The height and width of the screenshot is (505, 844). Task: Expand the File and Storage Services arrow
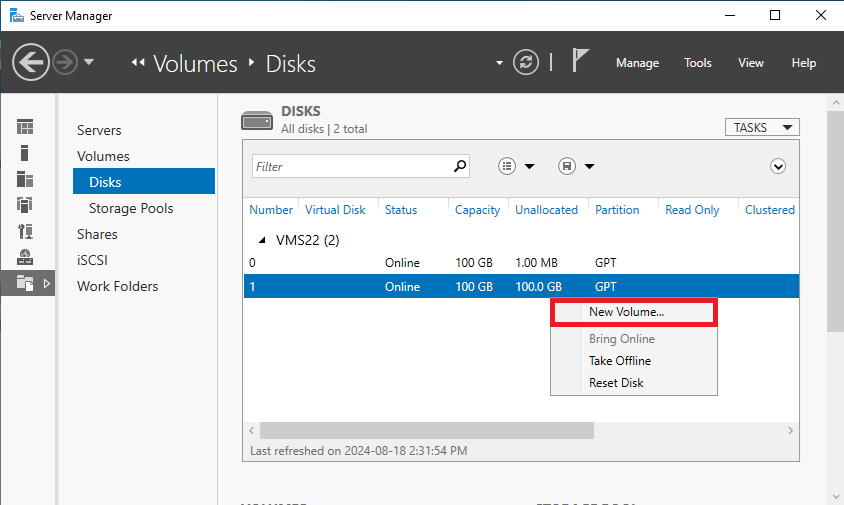click(x=47, y=283)
